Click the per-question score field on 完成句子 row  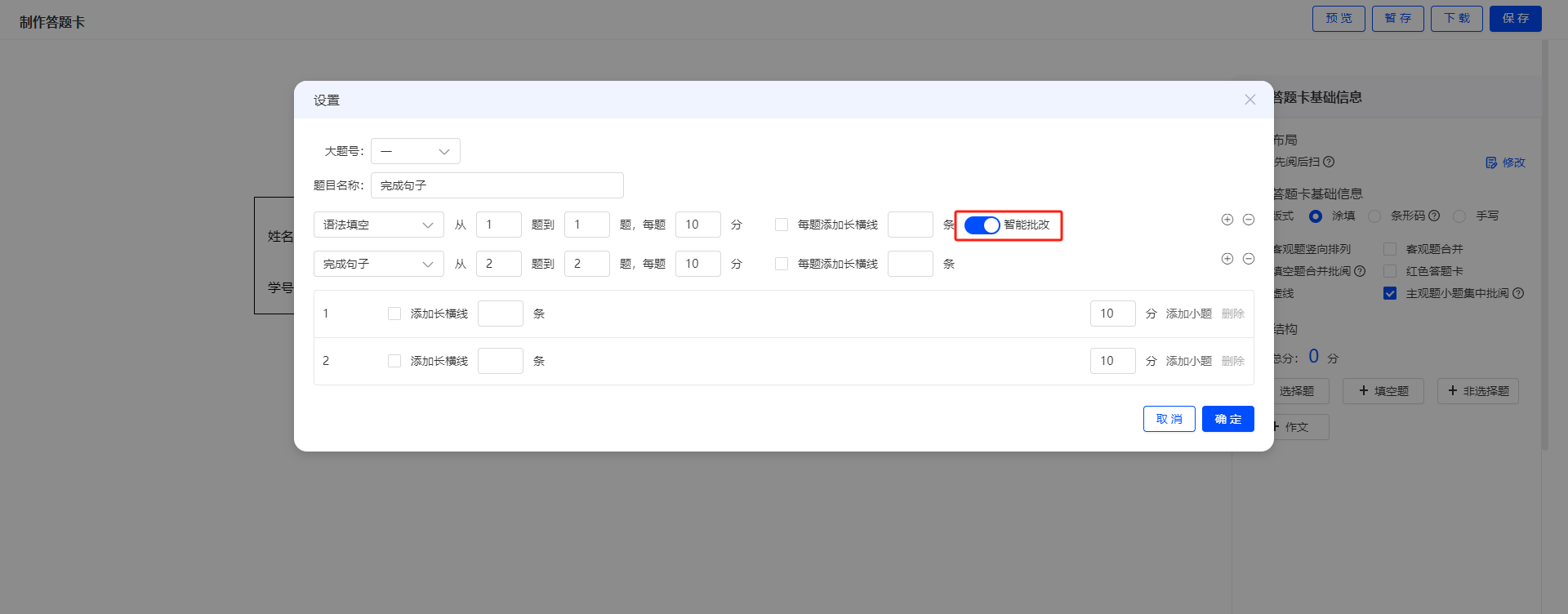click(x=698, y=264)
